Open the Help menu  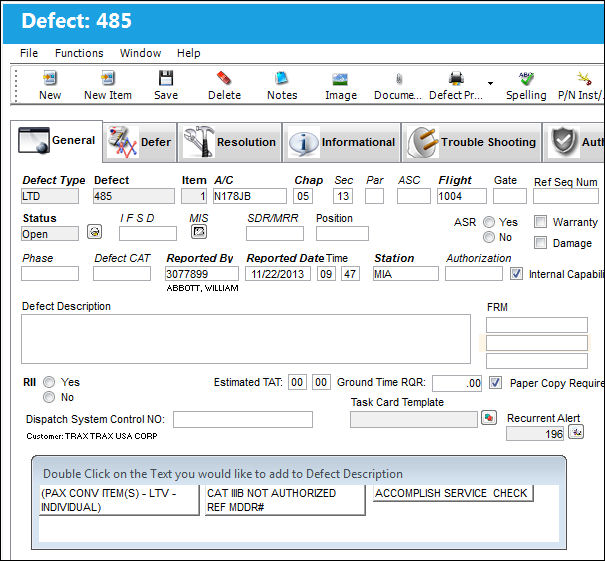click(x=188, y=53)
